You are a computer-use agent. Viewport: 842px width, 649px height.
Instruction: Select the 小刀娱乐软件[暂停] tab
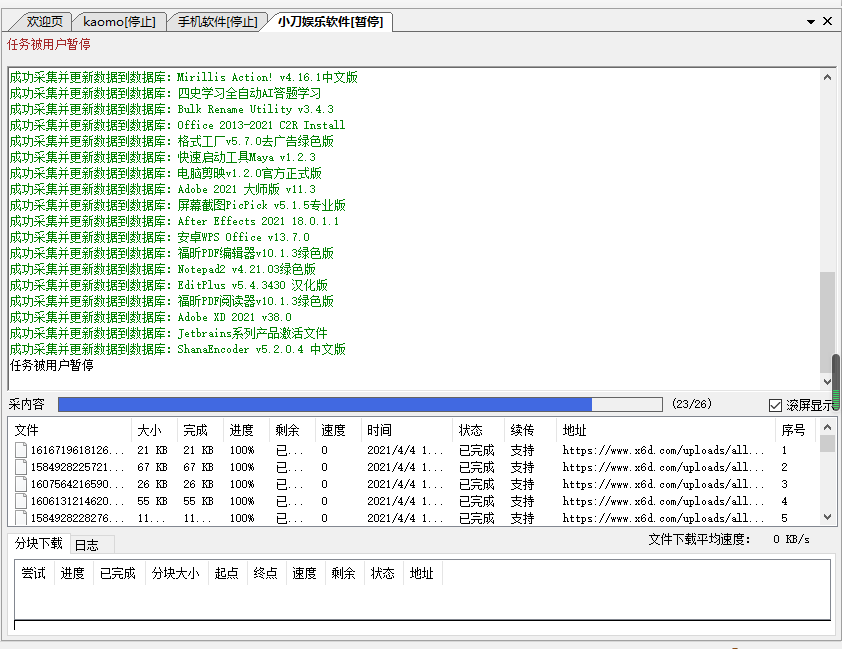point(330,21)
